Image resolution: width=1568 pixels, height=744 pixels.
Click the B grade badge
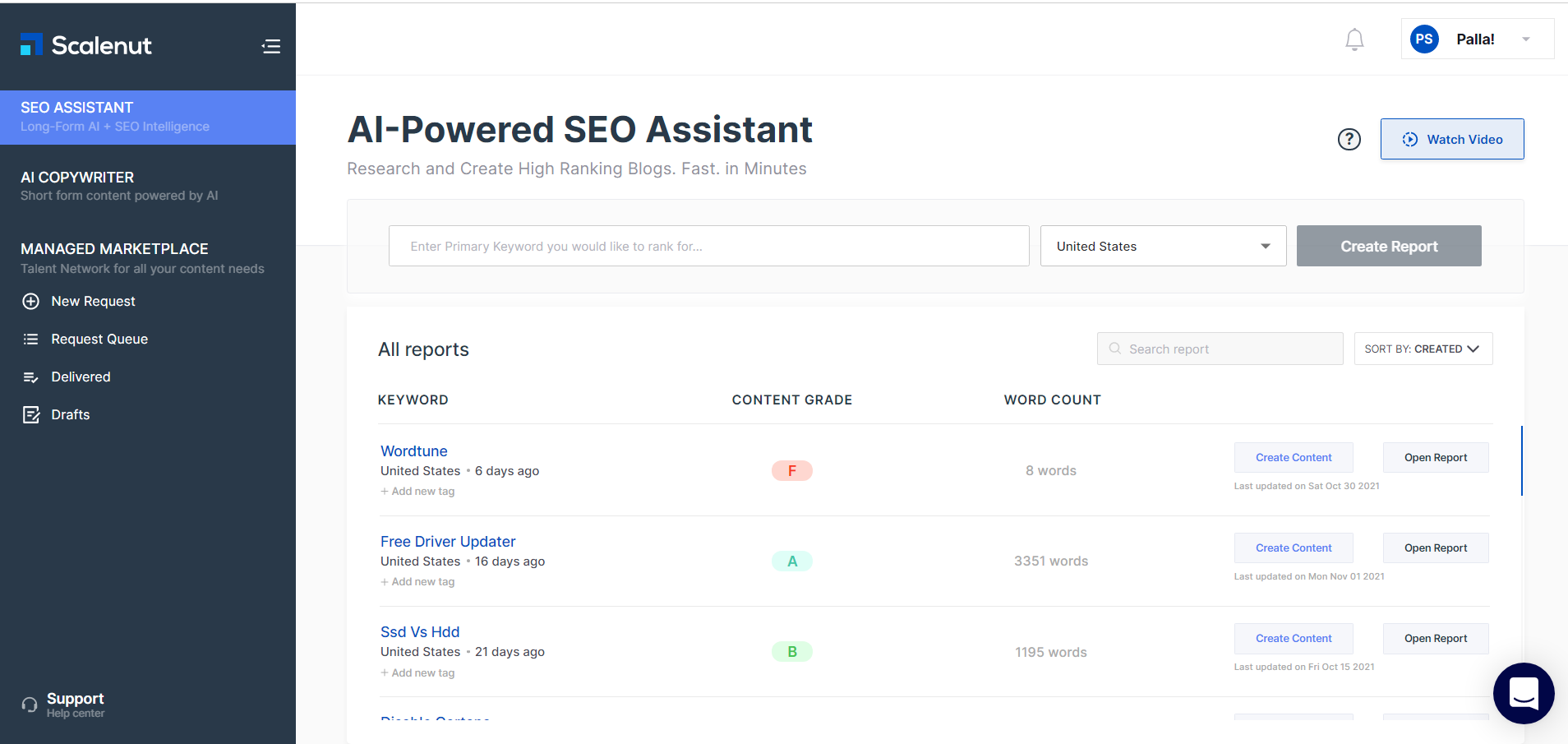[x=792, y=651]
